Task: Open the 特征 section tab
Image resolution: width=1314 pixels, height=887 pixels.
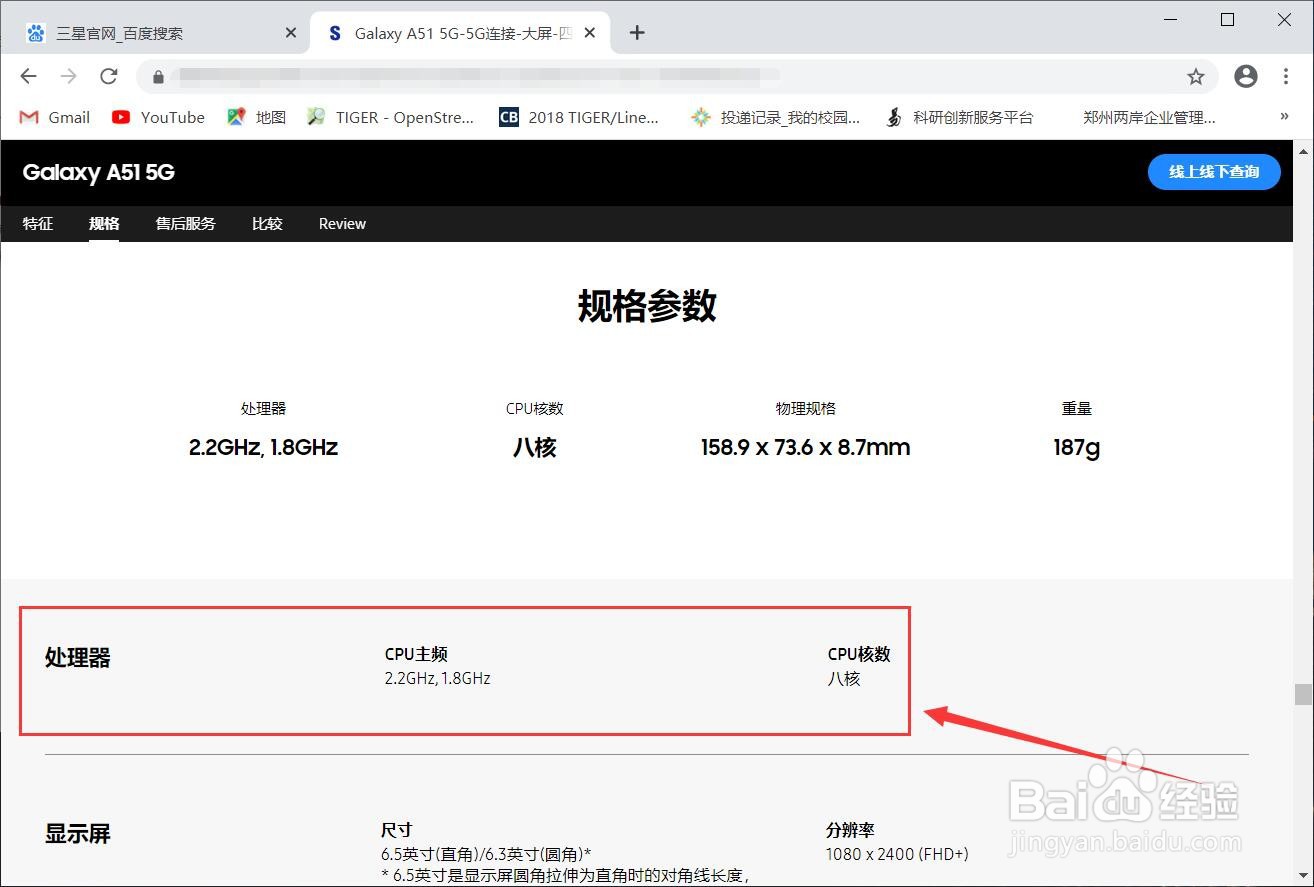Action: pyautogui.click(x=38, y=224)
